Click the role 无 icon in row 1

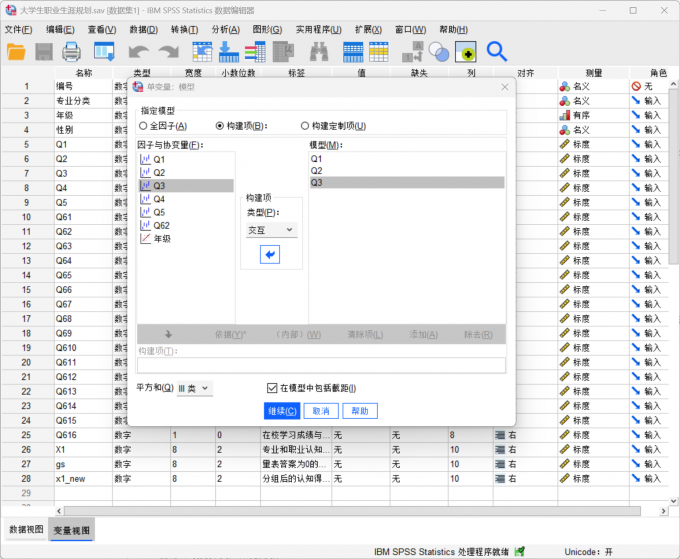tap(636, 86)
